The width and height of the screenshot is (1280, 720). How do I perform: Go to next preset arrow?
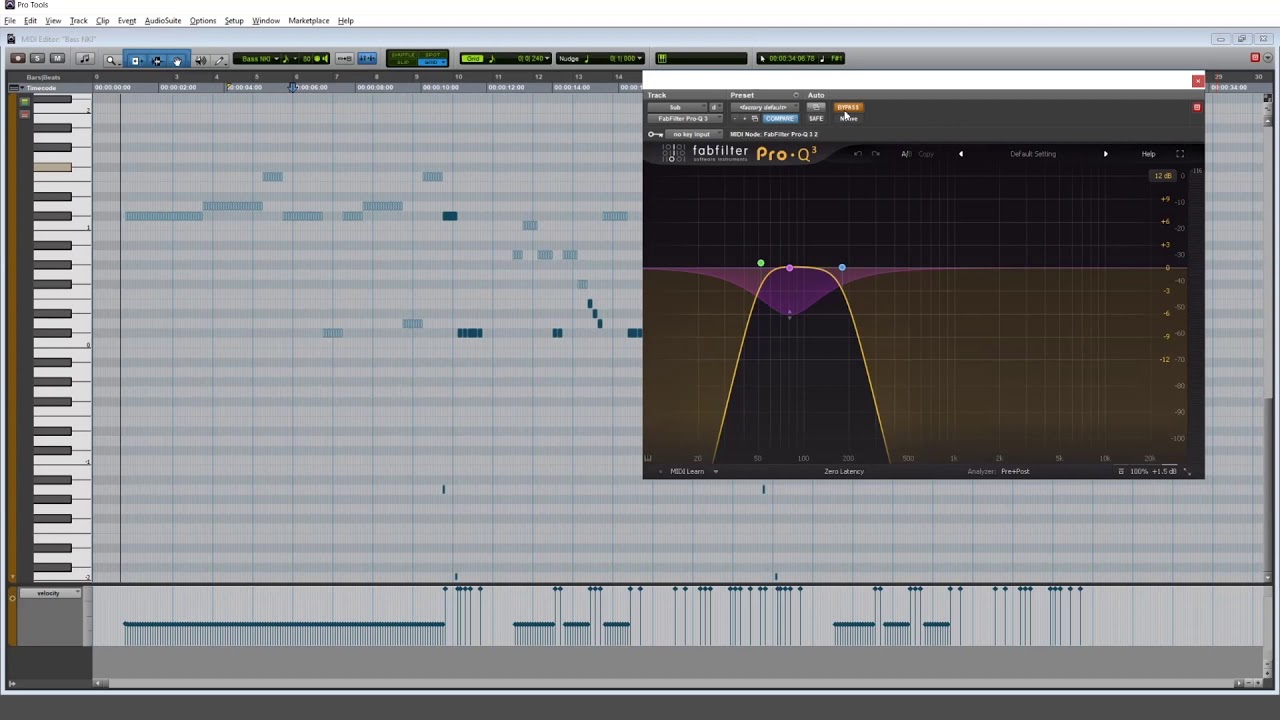coord(1105,154)
